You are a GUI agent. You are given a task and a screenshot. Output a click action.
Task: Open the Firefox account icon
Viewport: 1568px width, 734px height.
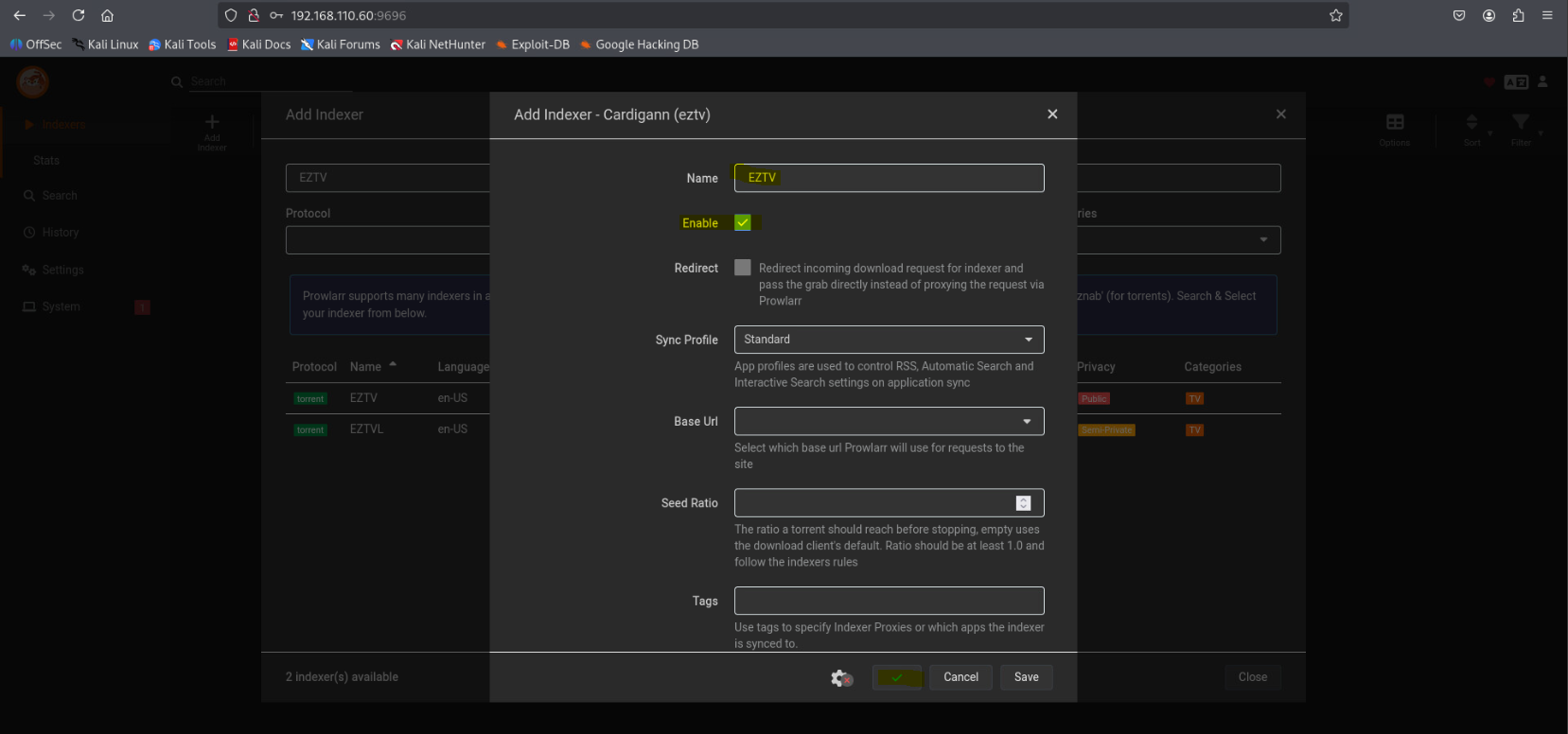1489,15
